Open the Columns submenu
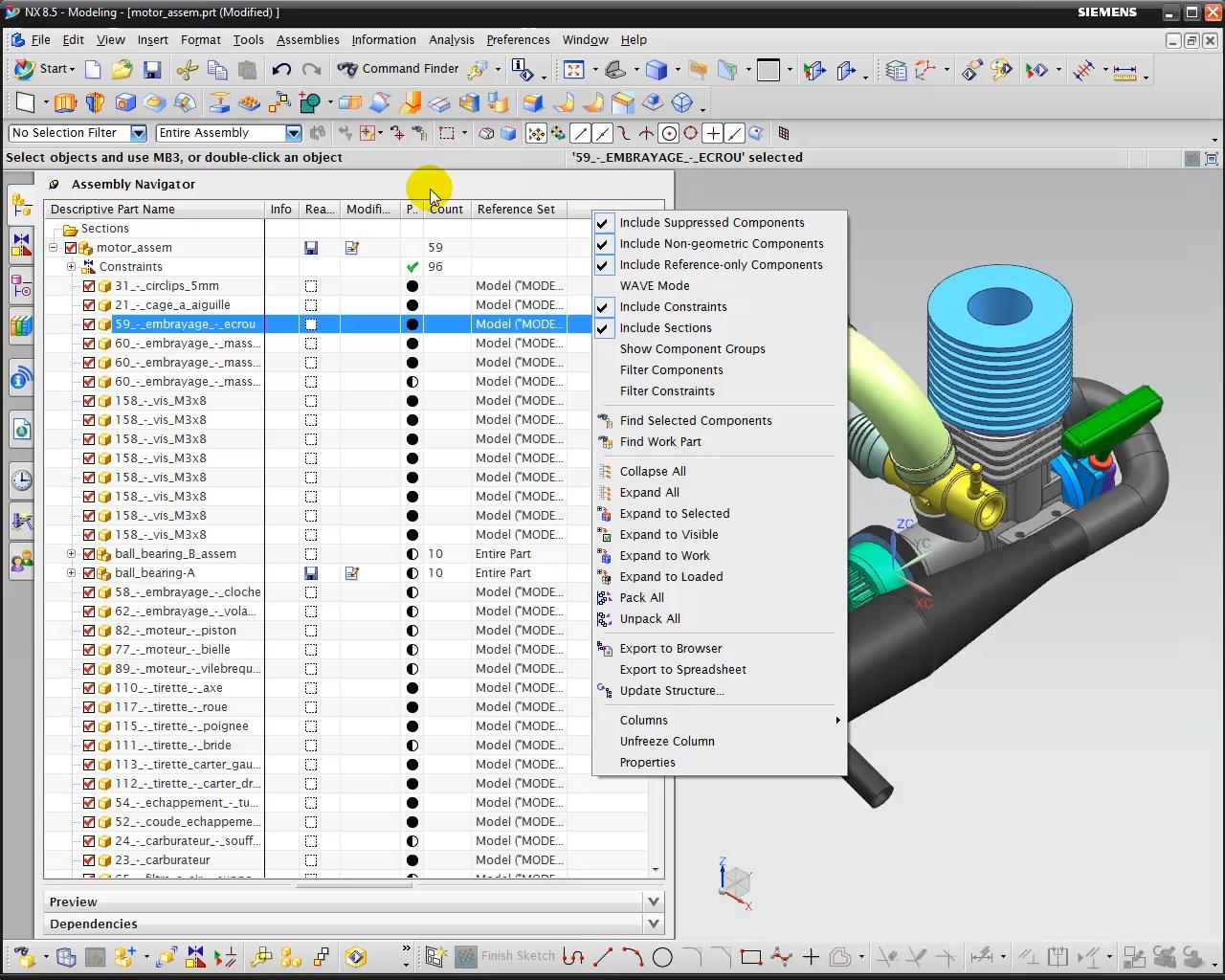 click(x=720, y=721)
